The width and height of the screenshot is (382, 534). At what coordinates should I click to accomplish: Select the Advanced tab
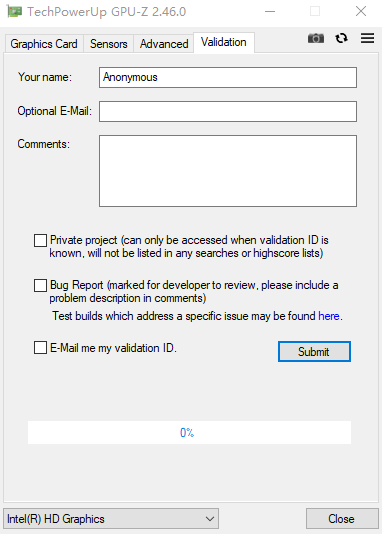pos(164,44)
